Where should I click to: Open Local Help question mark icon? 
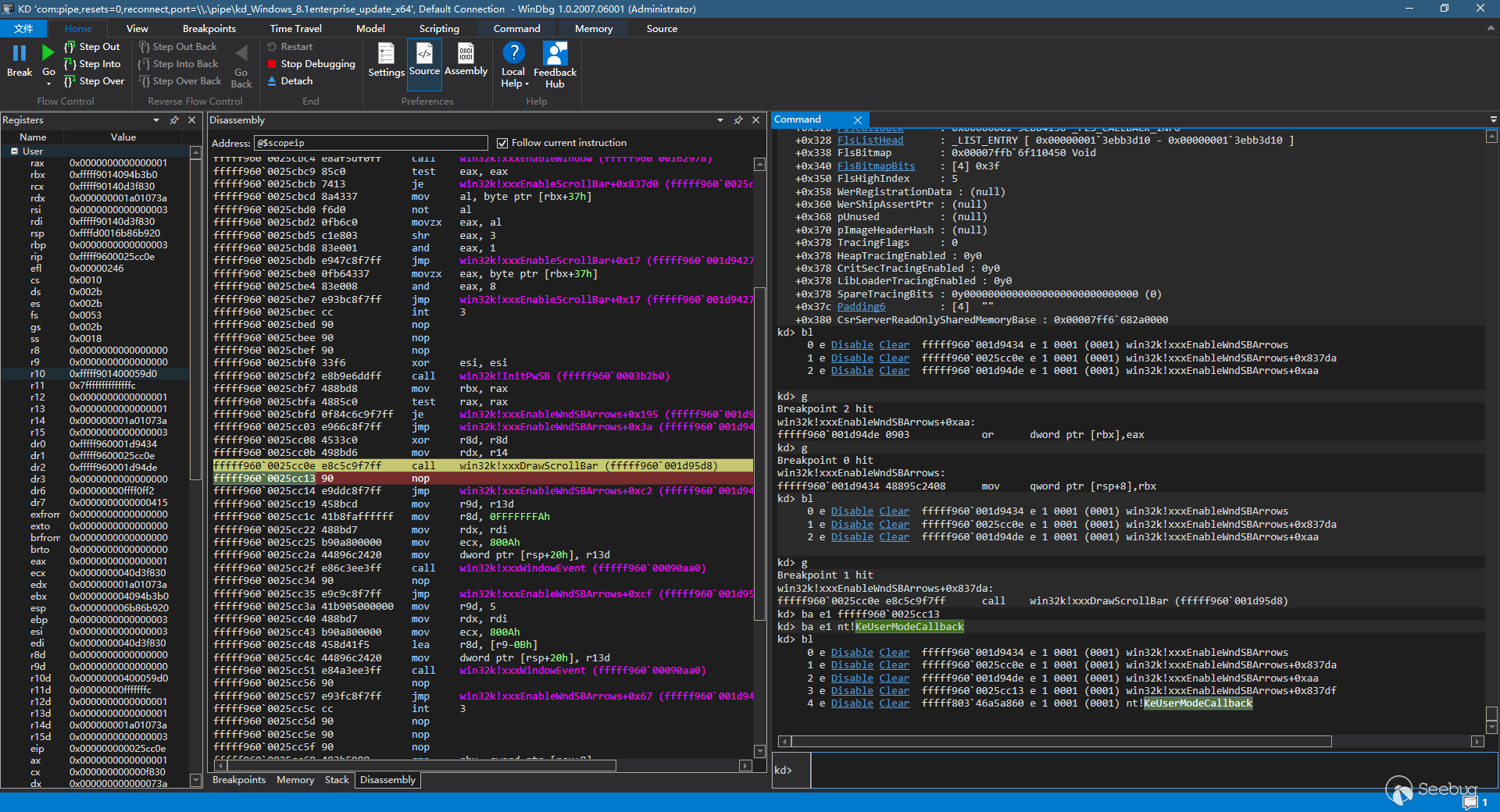point(513,53)
